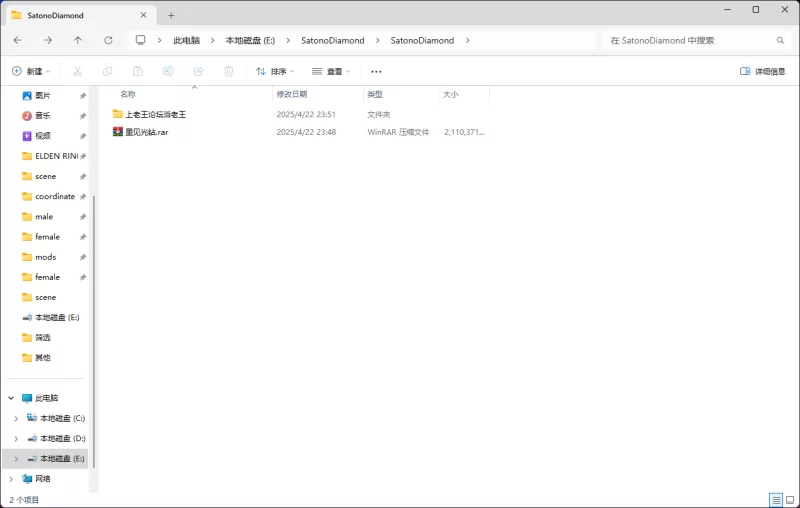This screenshot has width=800, height=508.
Task: Select the .rar archive file
Action: [x=140, y=132]
